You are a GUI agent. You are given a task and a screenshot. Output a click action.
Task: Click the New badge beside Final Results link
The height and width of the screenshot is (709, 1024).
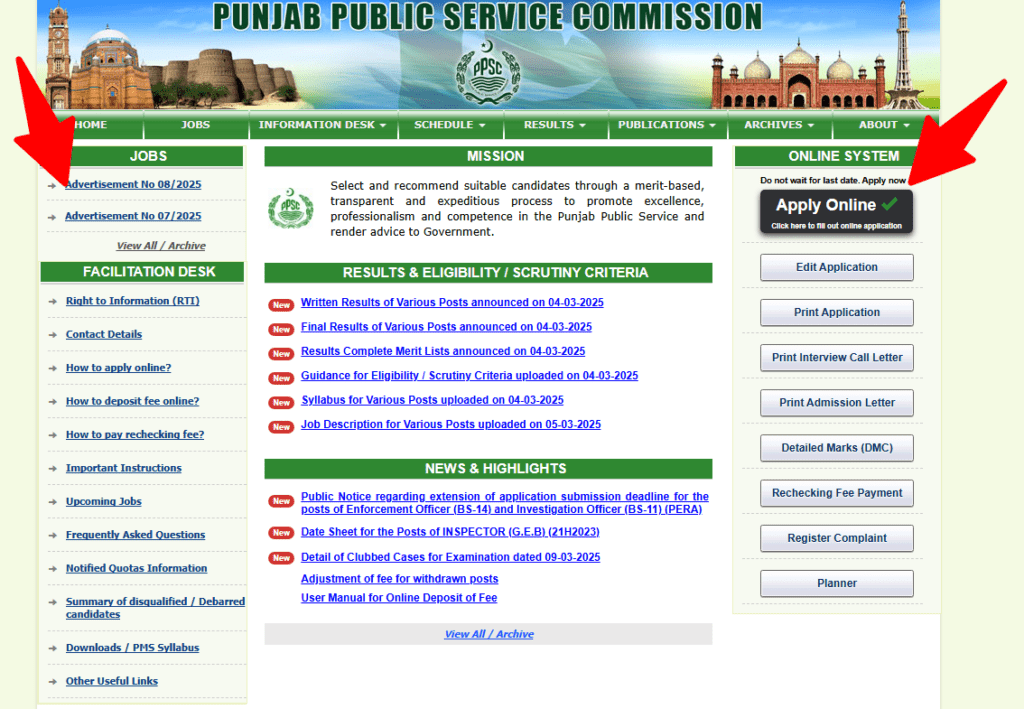[281, 329]
